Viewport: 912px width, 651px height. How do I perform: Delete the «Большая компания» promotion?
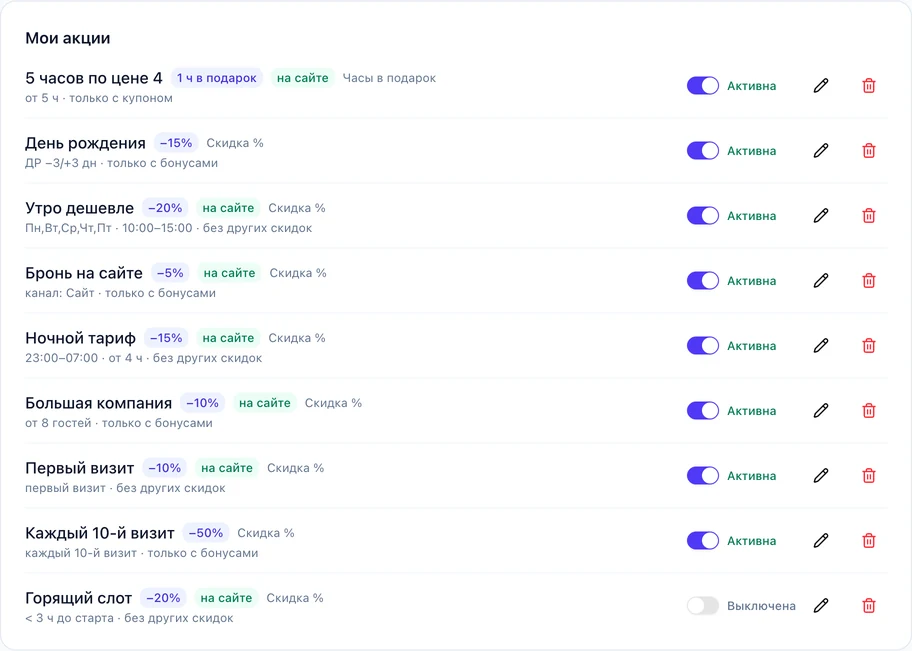point(868,411)
